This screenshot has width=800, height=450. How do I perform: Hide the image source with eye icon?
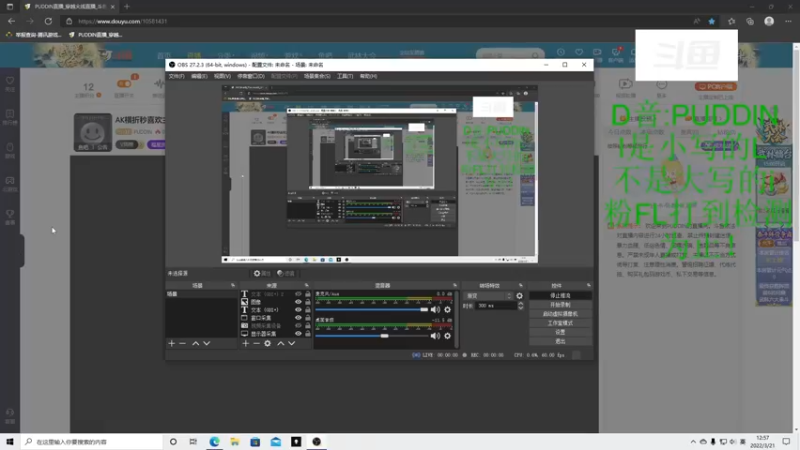click(x=298, y=302)
